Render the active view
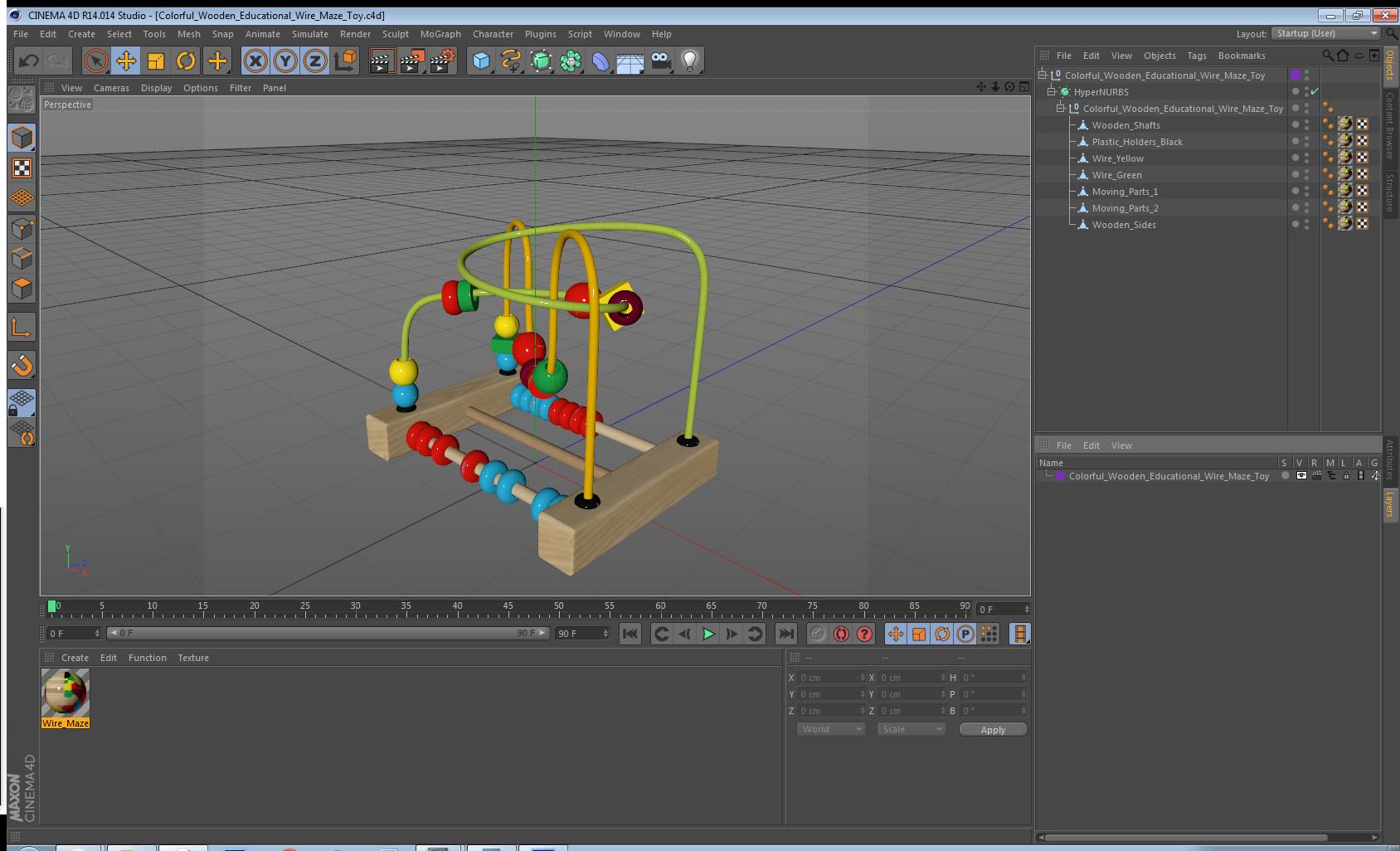The image size is (1400, 851). point(381,61)
